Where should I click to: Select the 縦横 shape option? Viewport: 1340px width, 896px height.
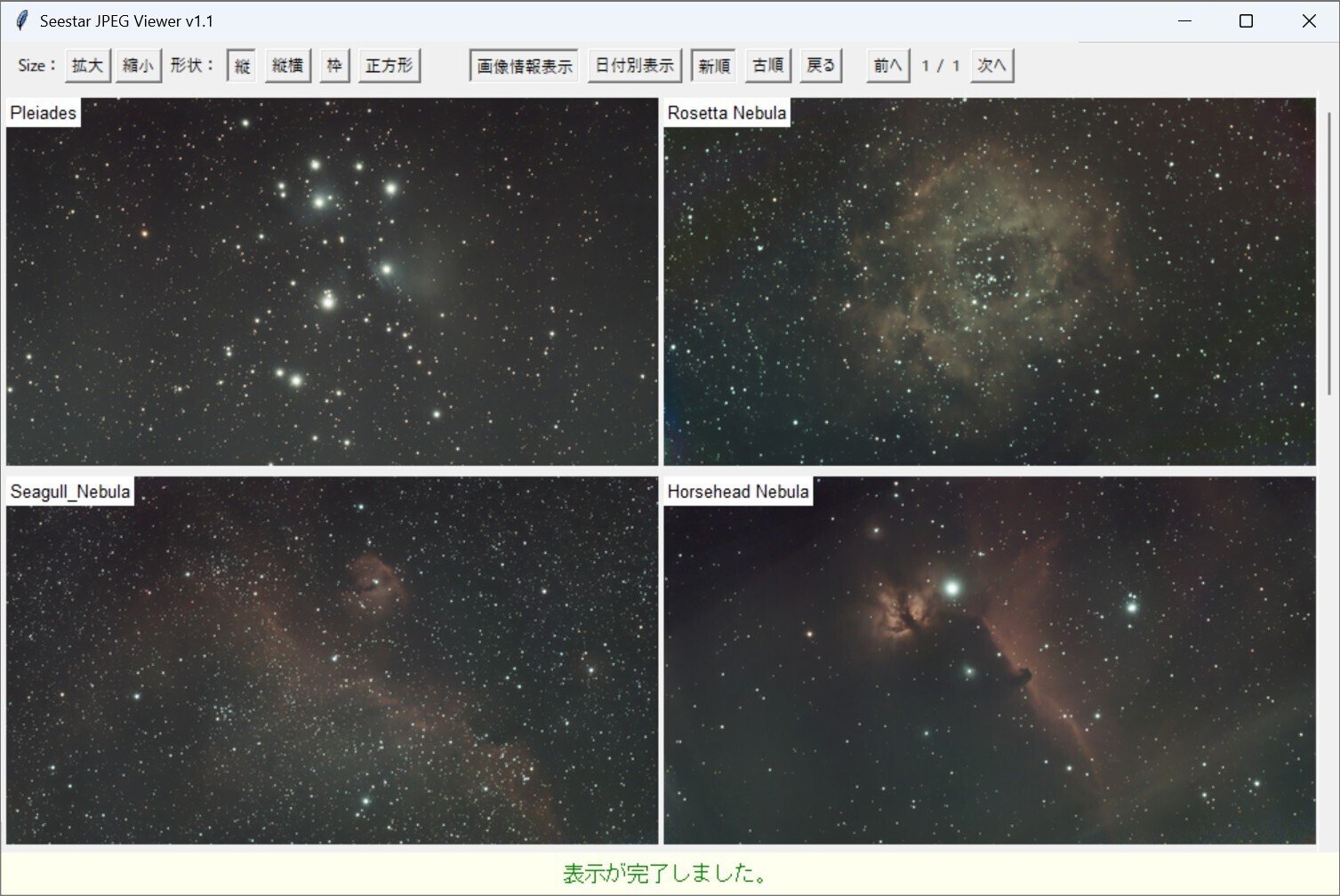(x=287, y=64)
